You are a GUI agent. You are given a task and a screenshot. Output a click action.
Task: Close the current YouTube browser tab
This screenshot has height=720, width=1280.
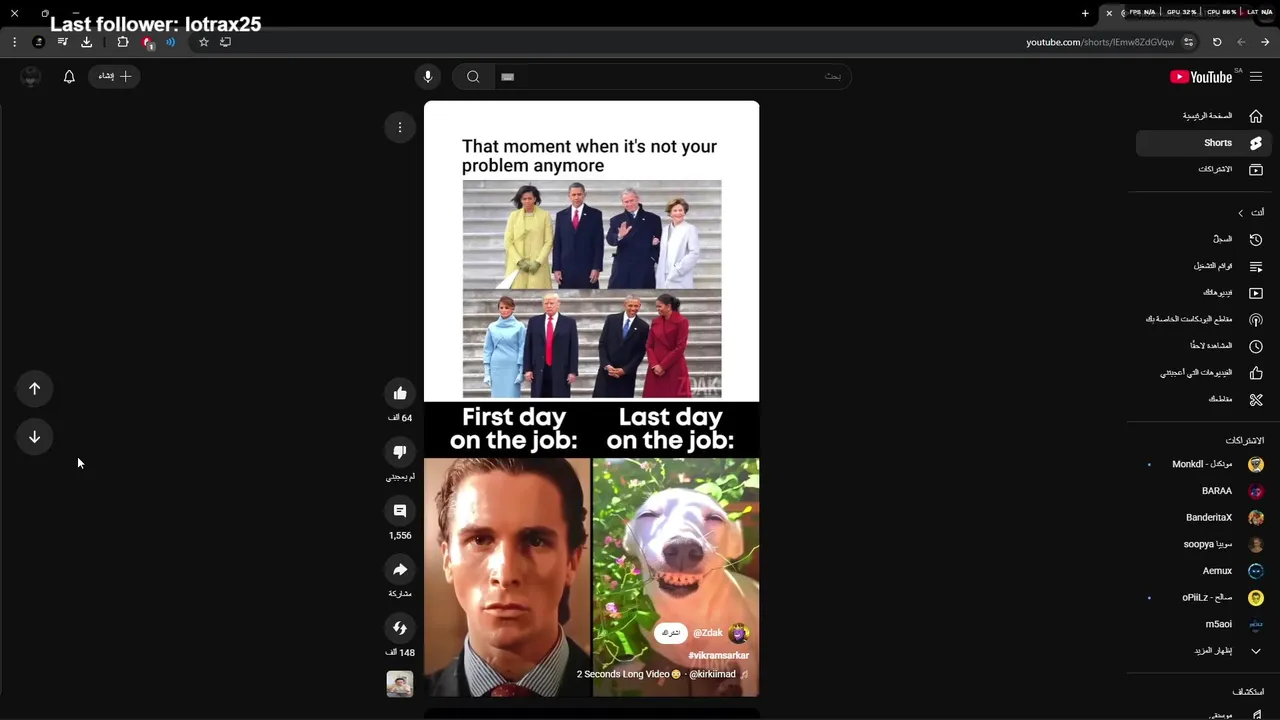(1109, 13)
